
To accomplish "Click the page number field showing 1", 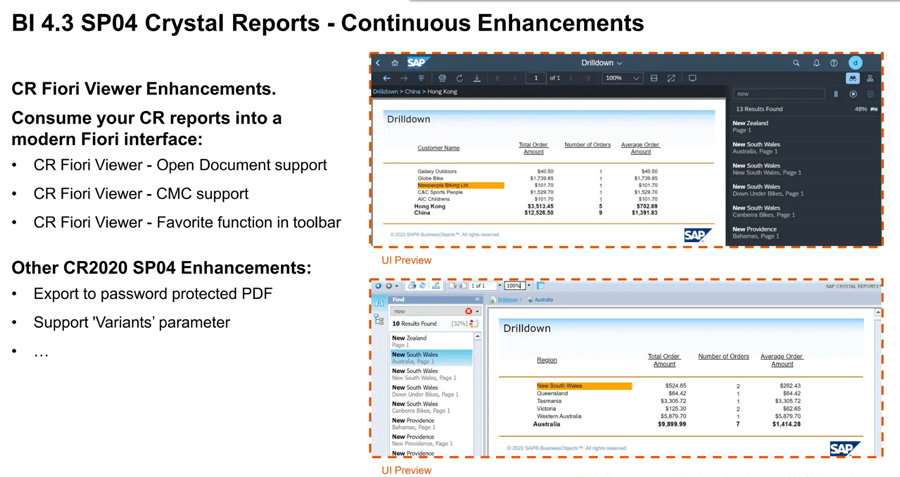I will tap(536, 78).
